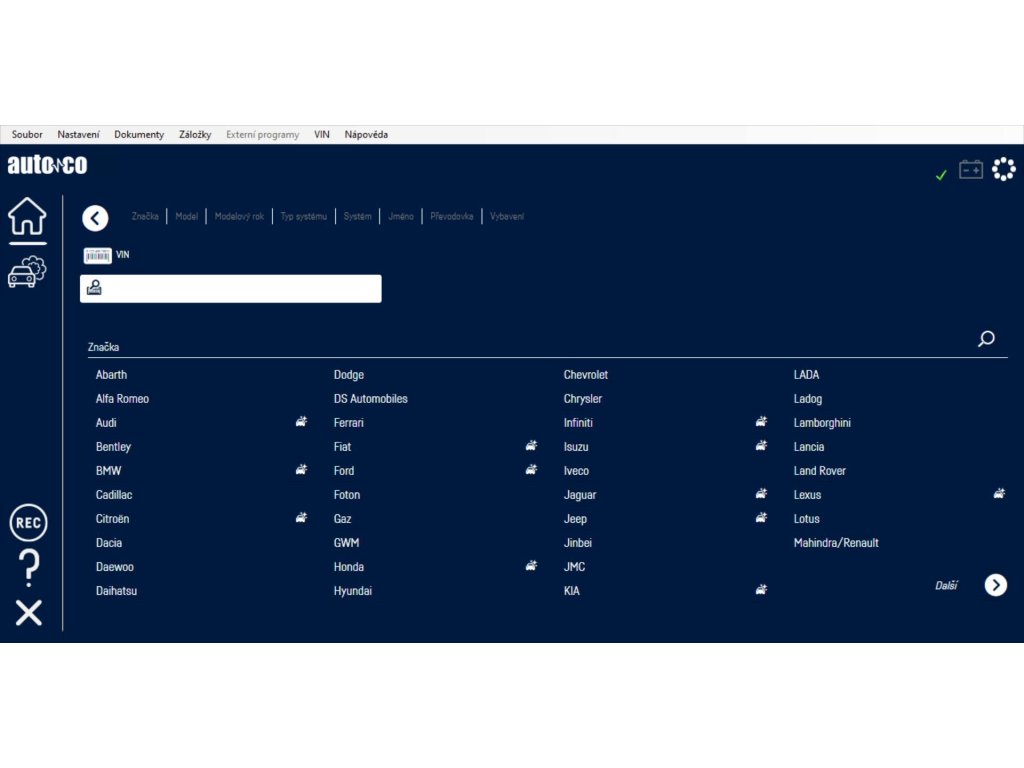Viewport: 1024px width, 768px height.
Task: Select the Modelový rok breadcrumb step
Action: (239, 216)
